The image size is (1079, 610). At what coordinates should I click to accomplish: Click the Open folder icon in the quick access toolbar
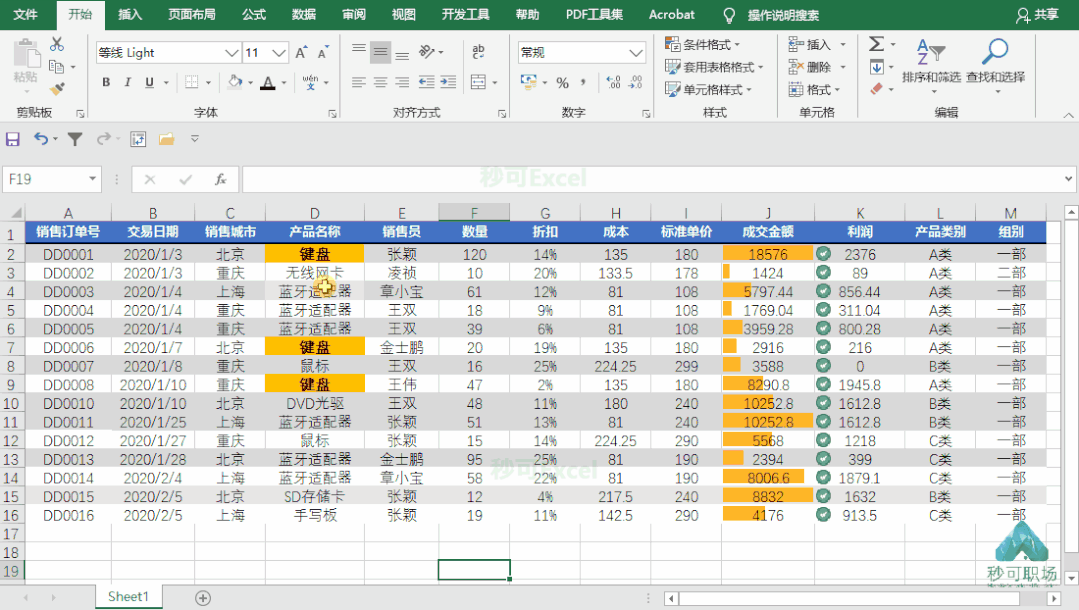point(166,139)
